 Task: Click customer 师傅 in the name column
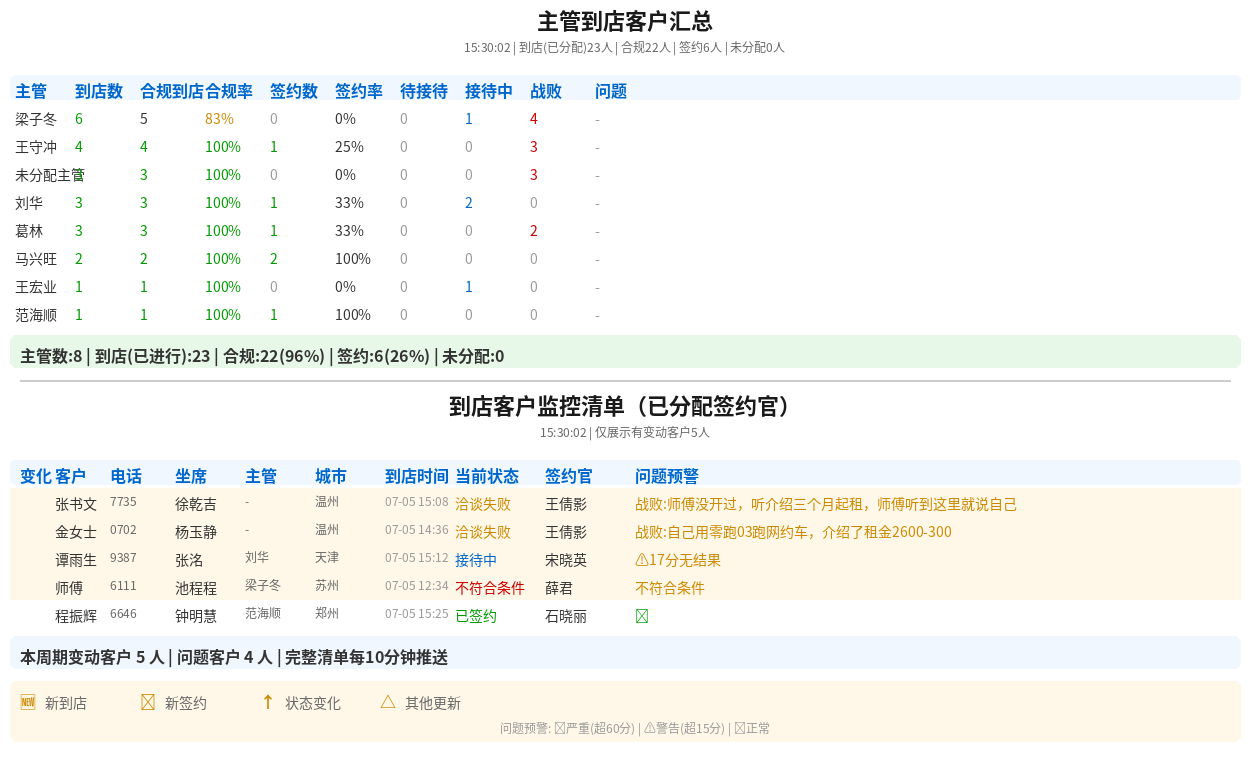click(x=69, y=588)
